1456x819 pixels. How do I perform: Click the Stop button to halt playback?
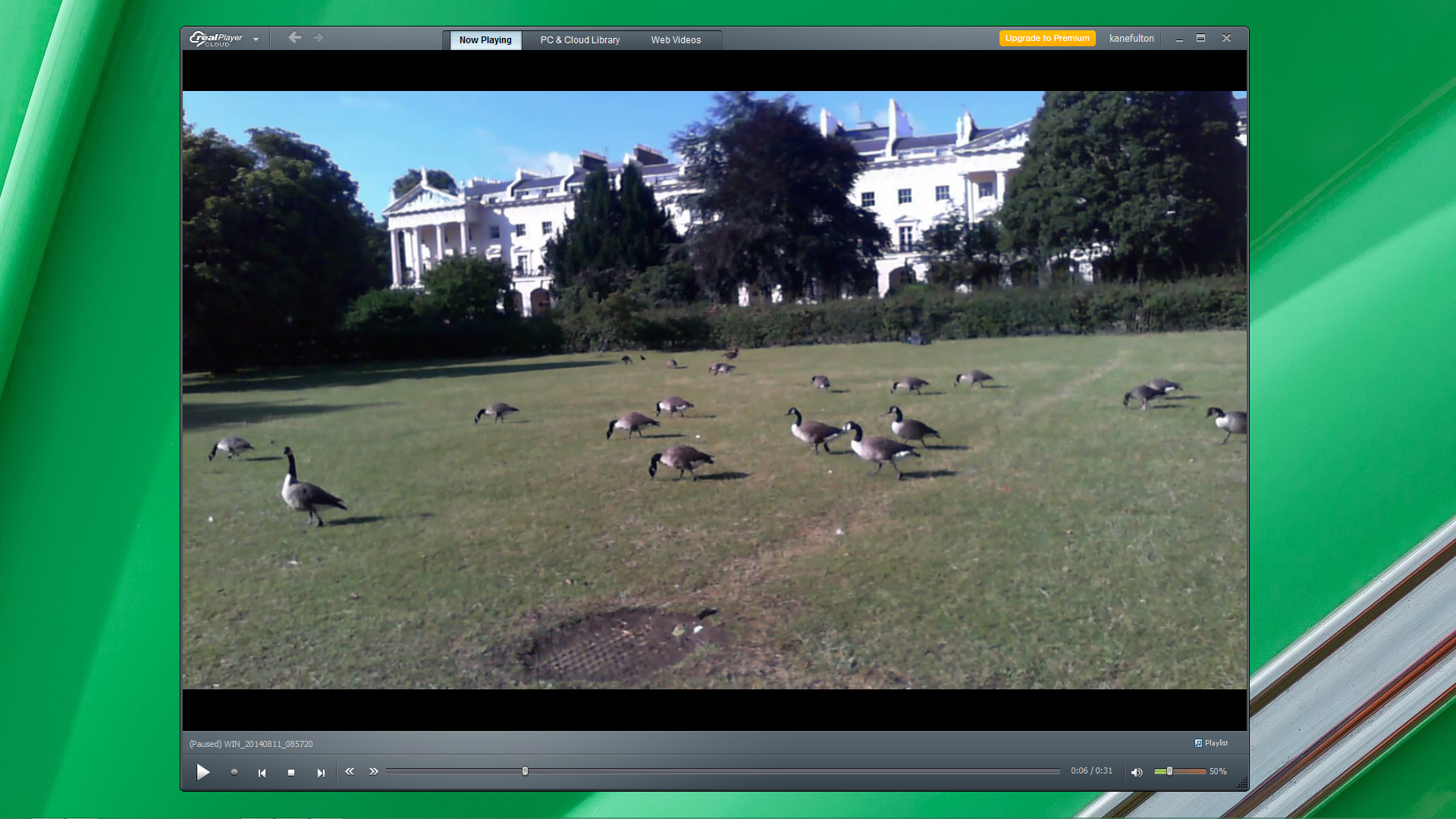(x=291, y=772)
